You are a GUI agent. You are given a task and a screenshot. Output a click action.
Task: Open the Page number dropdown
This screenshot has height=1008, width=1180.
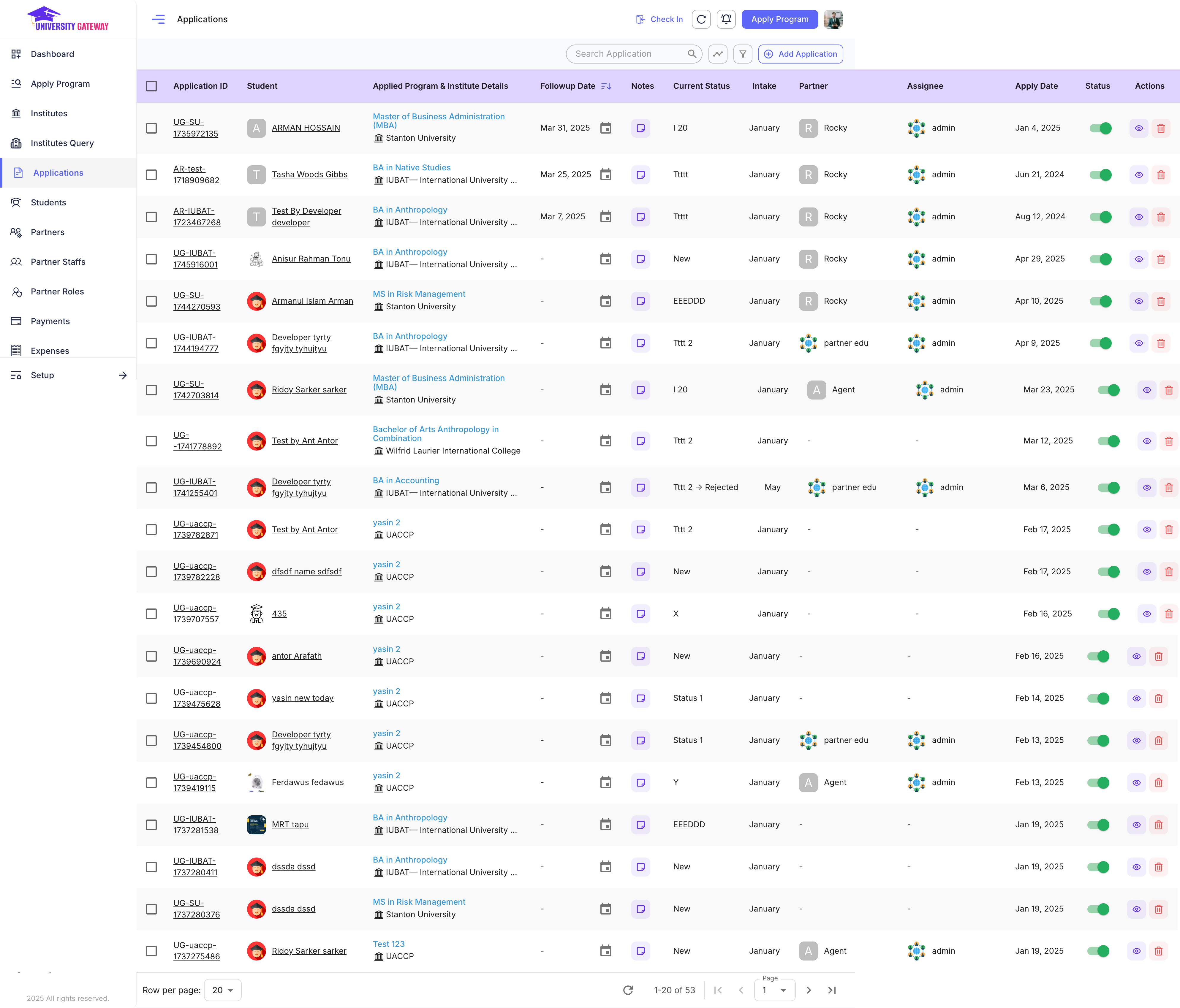[x=774, y=990]
